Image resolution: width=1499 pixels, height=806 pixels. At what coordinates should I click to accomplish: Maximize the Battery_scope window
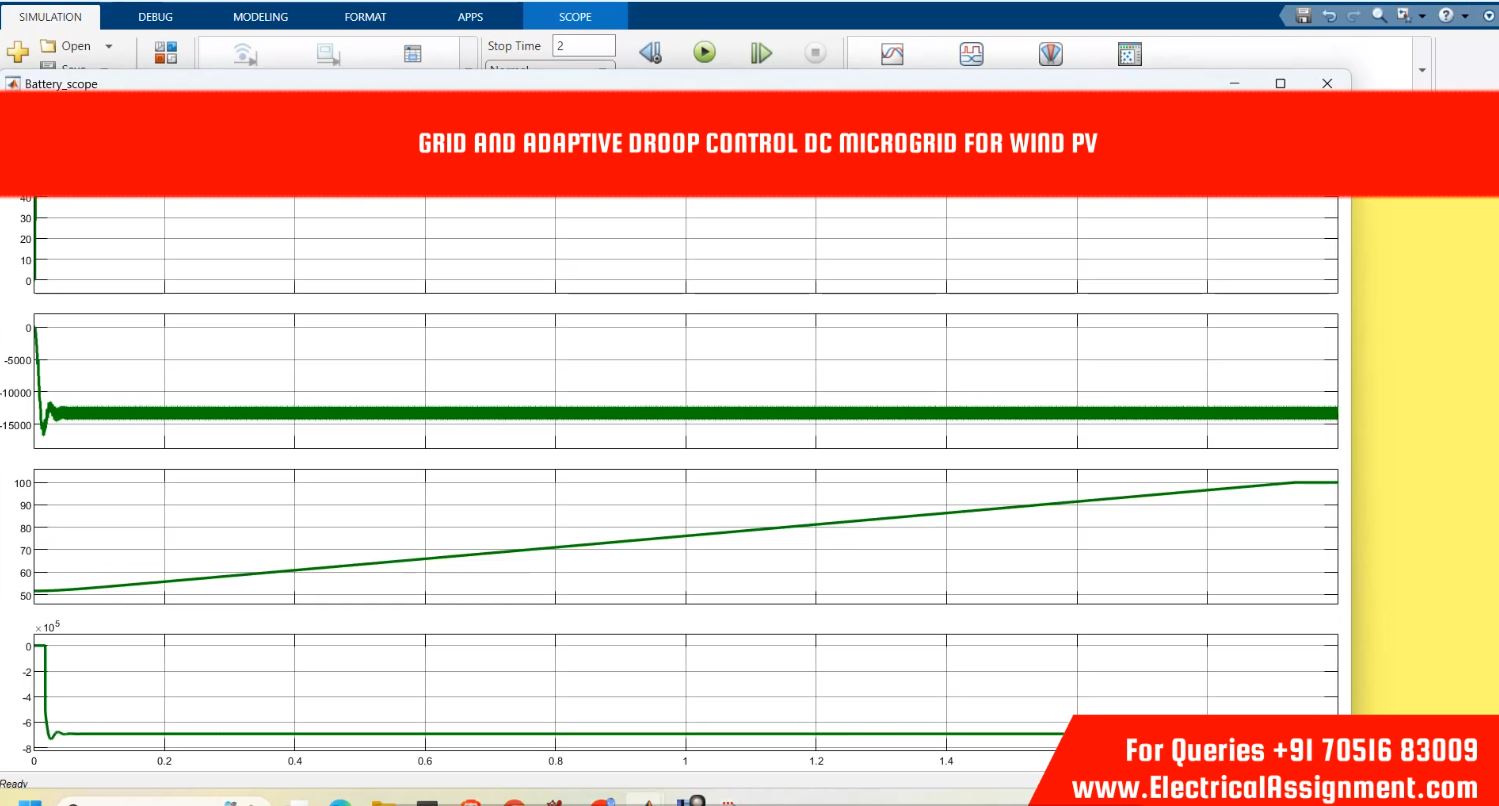pos(1280,84)
